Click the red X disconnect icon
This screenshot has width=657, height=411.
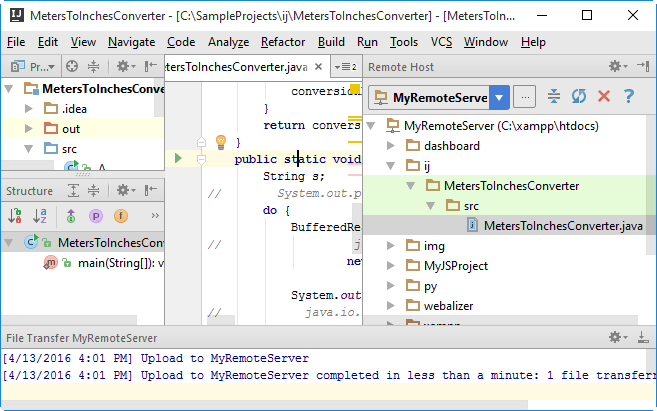click(604, 96)
